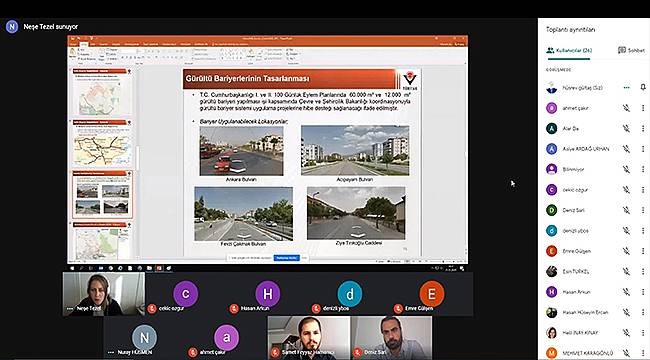This screenshot has height=360, width=650.
Task: Open three-dot options for denizli ybos in list
Action: tap(643, 230)
